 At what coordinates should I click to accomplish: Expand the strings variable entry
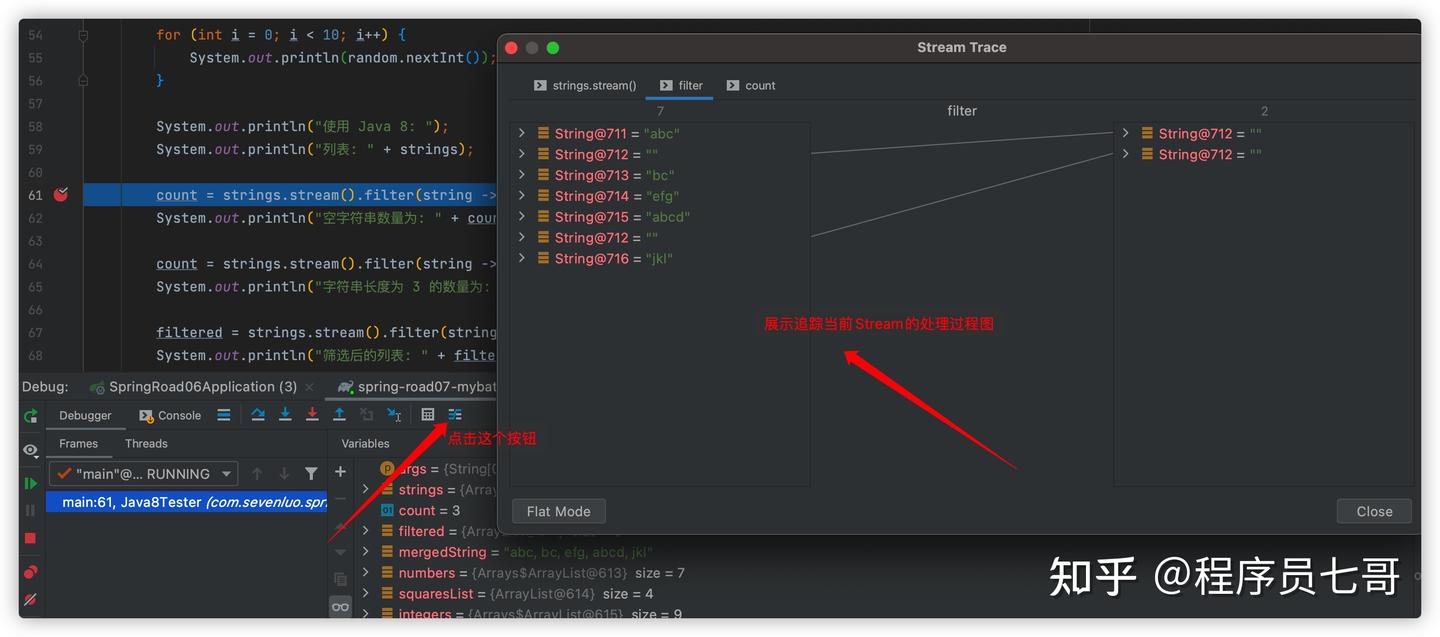point(364,489)
